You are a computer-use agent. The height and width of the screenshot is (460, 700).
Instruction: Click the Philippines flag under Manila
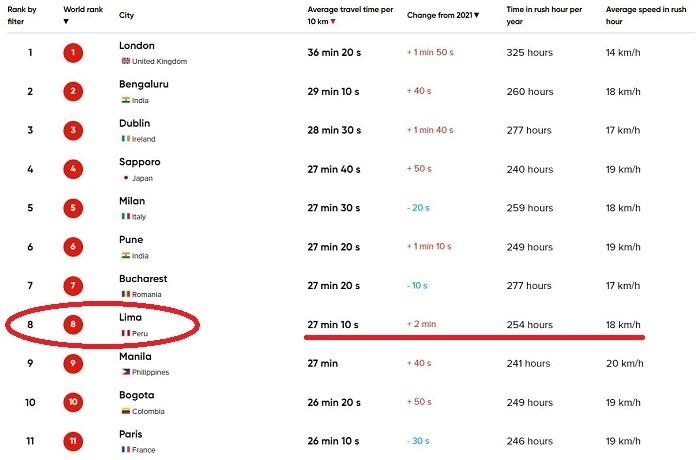coord(124,372)
